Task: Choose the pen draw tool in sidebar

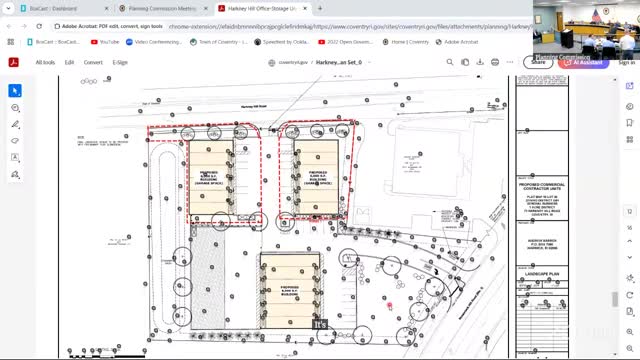Action: coord(15,124)
